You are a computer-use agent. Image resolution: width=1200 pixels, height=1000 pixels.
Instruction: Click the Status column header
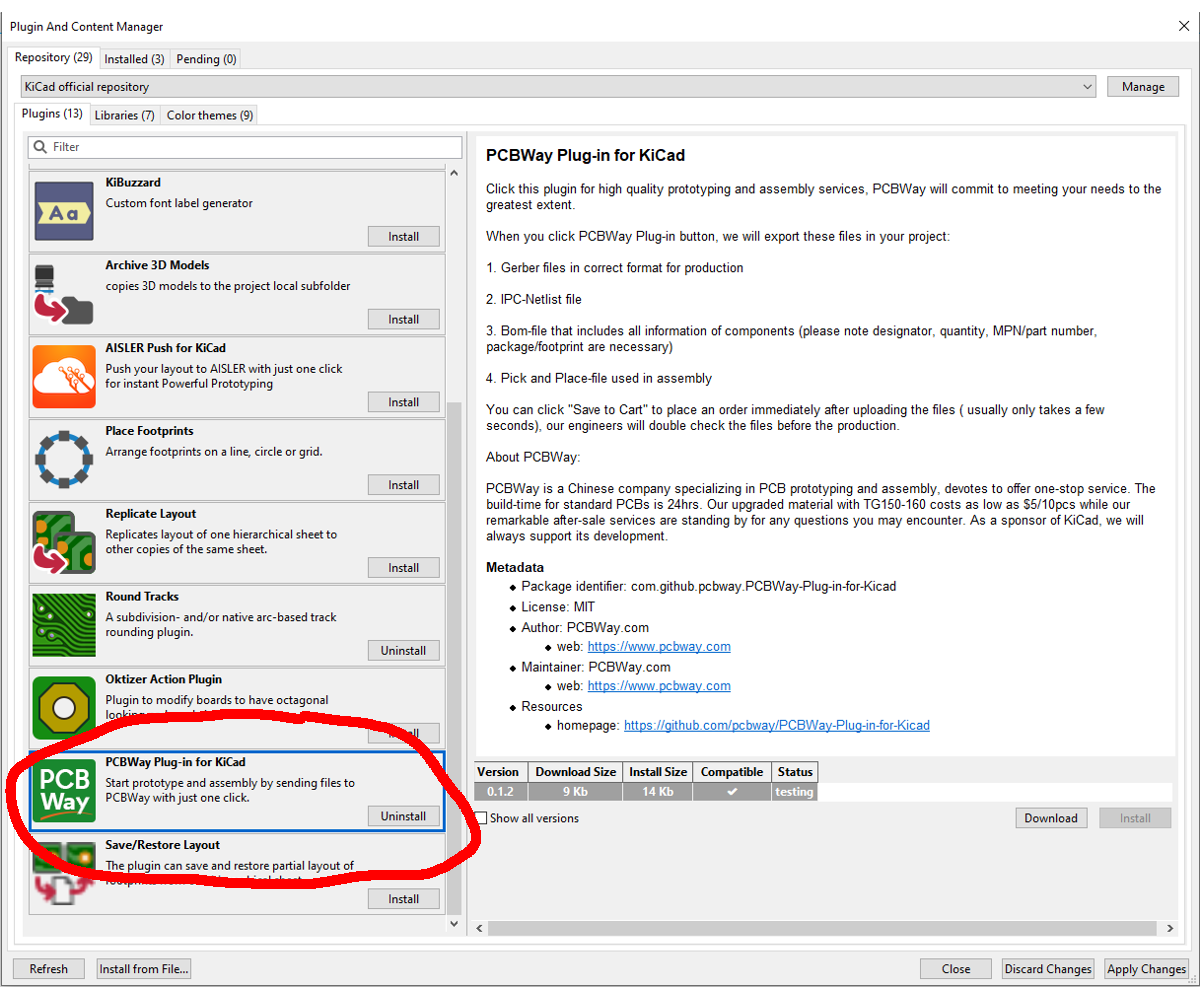coord(795,772)
